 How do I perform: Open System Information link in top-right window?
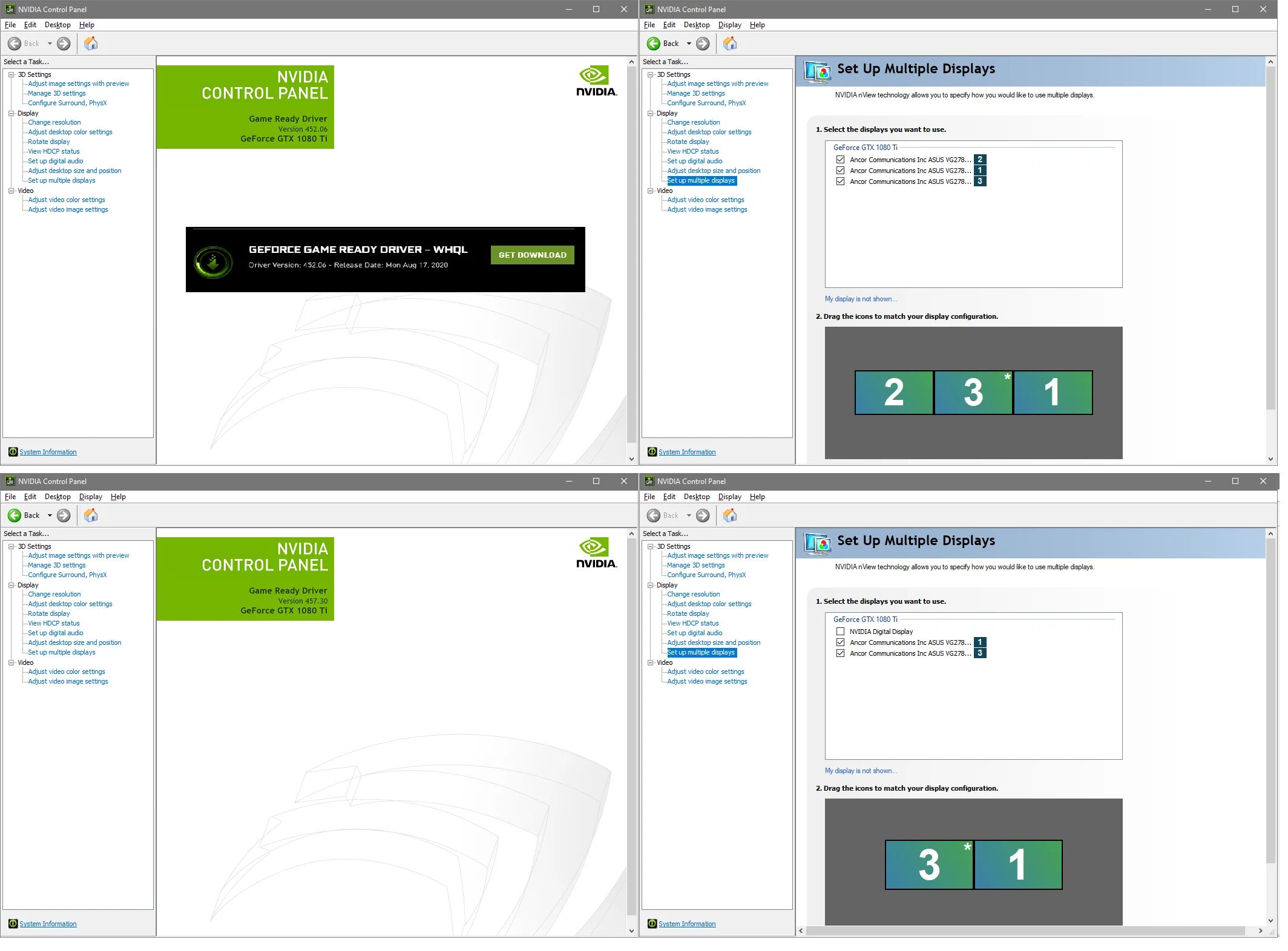point(687,452)
